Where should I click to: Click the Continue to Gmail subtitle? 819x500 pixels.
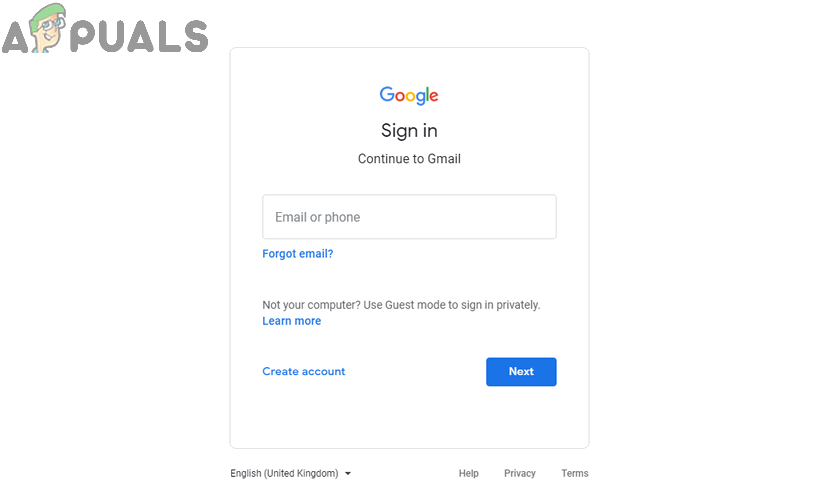pyautogui.click(x=409, y=159)
